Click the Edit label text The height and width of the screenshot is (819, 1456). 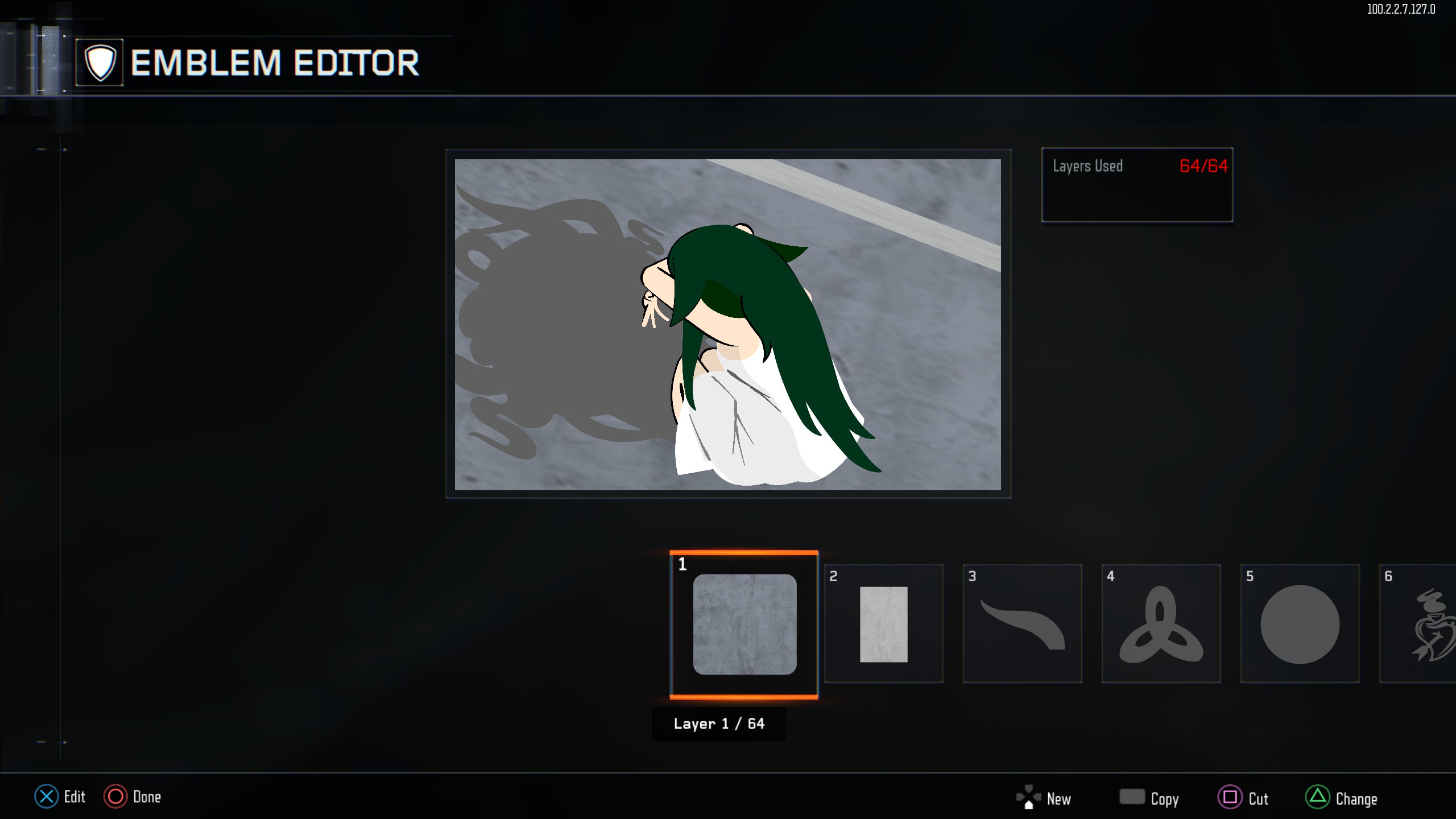click(x=75, y=797)
